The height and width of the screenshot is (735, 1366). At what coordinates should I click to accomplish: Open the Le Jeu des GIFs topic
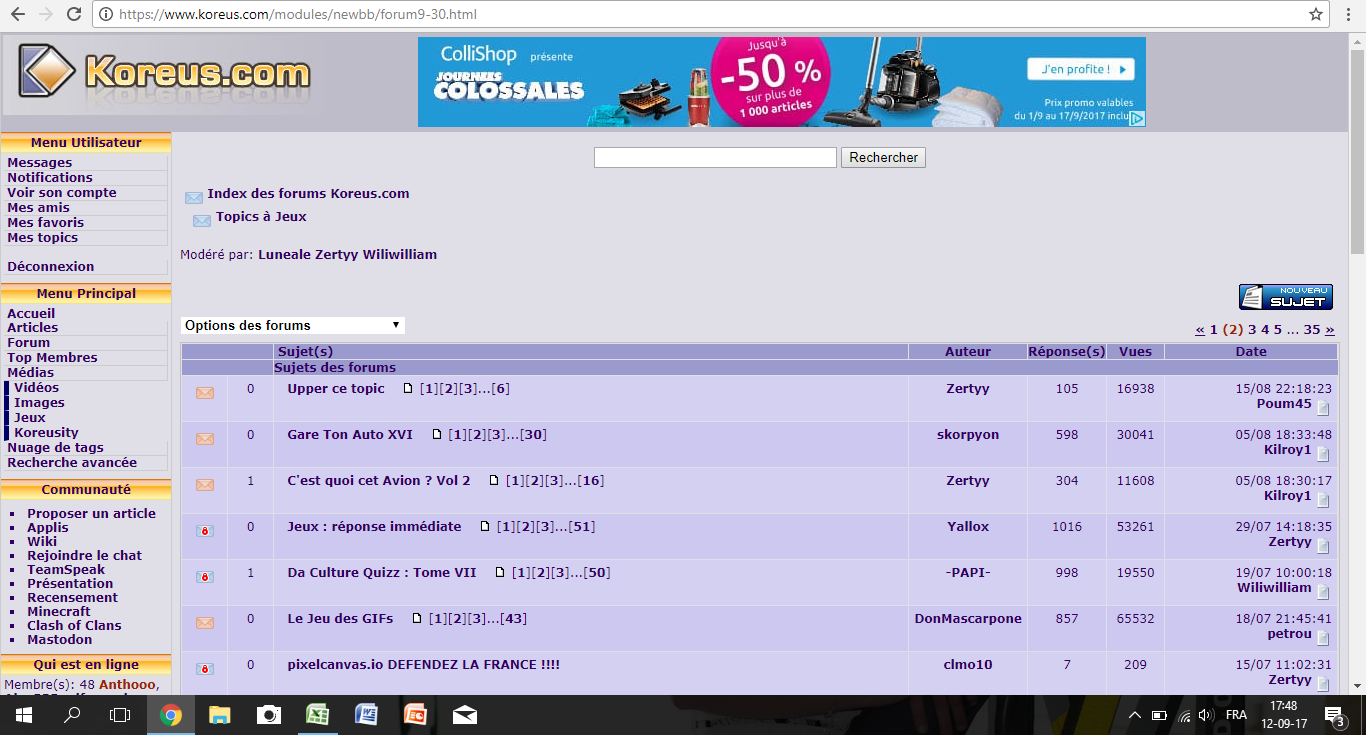click(340, 618)
